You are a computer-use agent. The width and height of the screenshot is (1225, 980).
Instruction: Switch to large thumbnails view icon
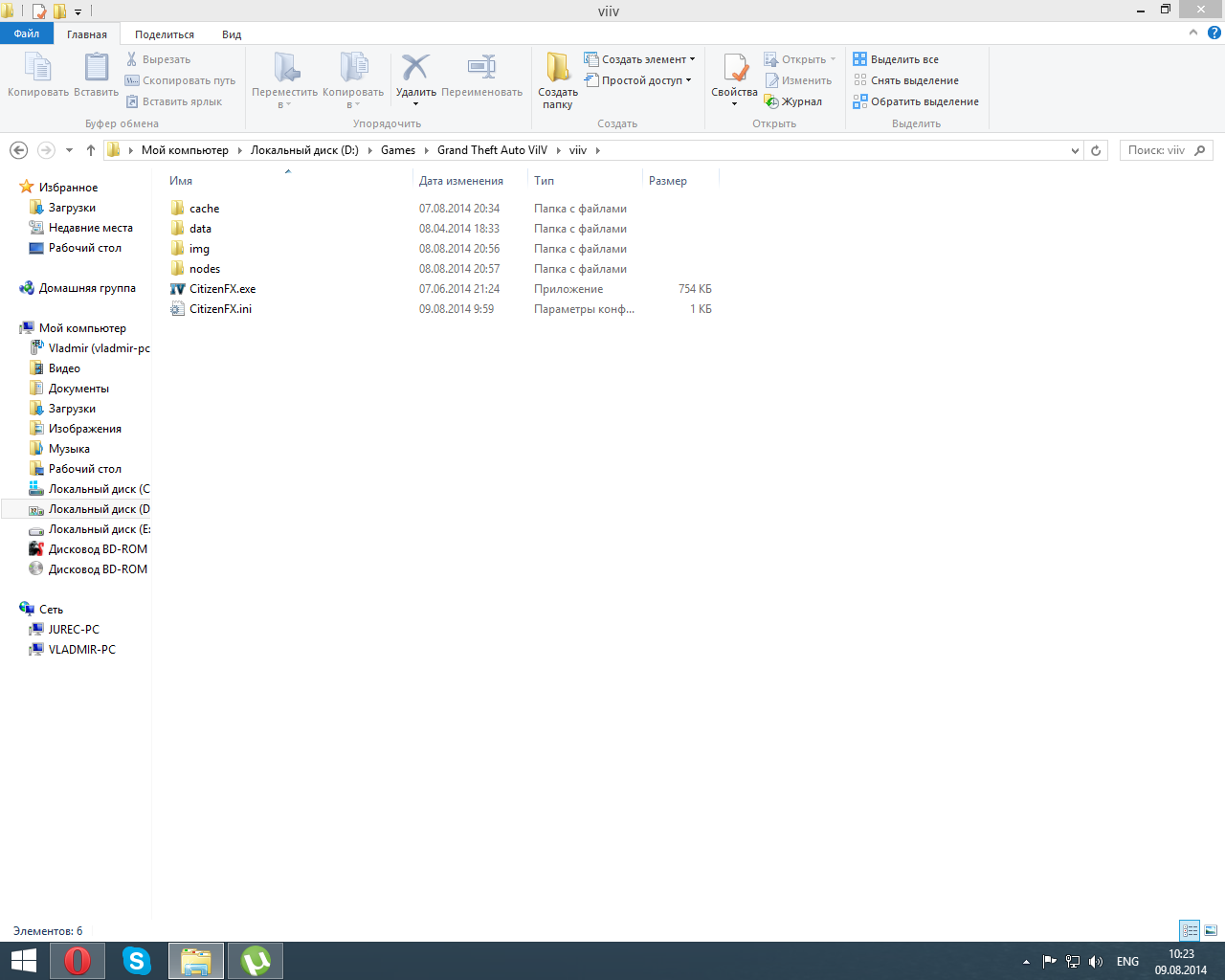click(x=1211, y=930)
